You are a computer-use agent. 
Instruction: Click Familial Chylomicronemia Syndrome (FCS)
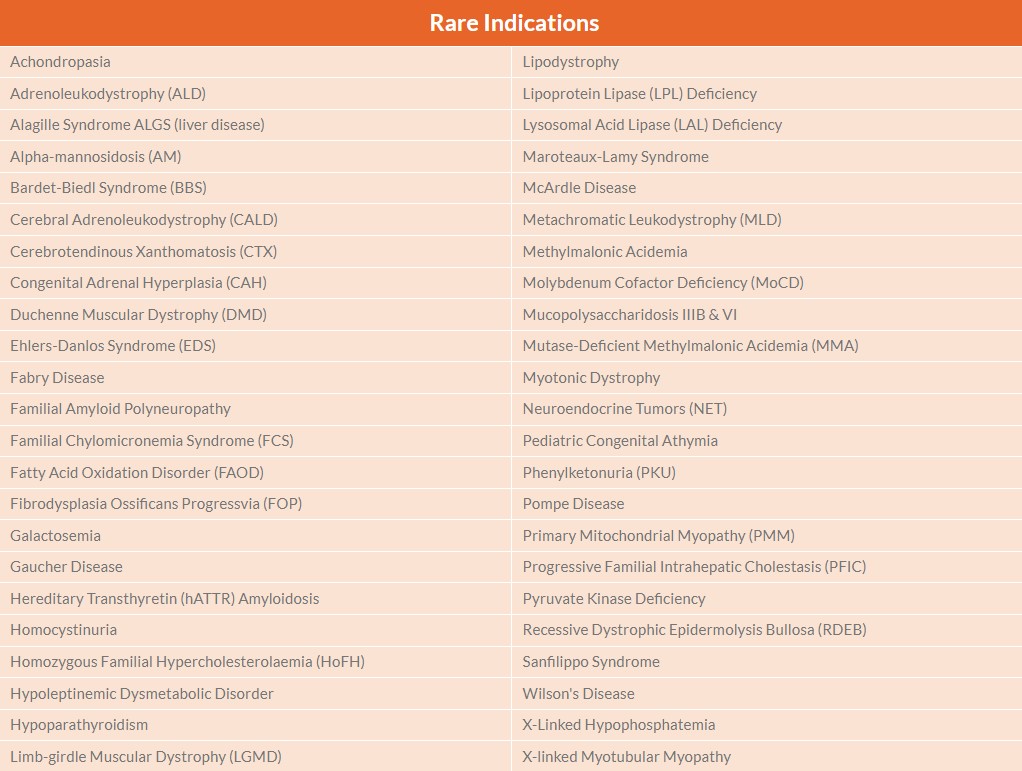pos(152,441)
